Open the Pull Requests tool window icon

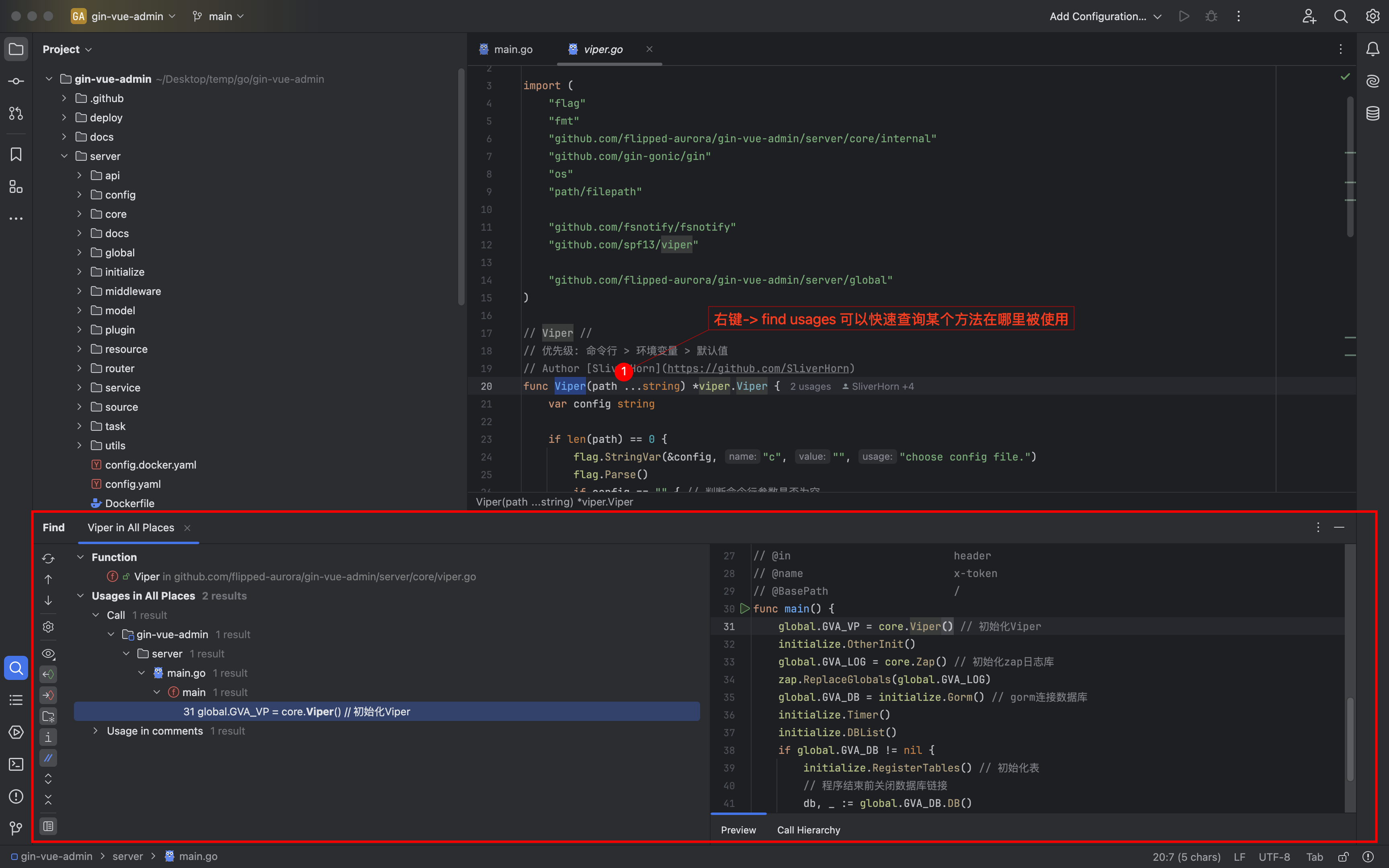point(16,114)
